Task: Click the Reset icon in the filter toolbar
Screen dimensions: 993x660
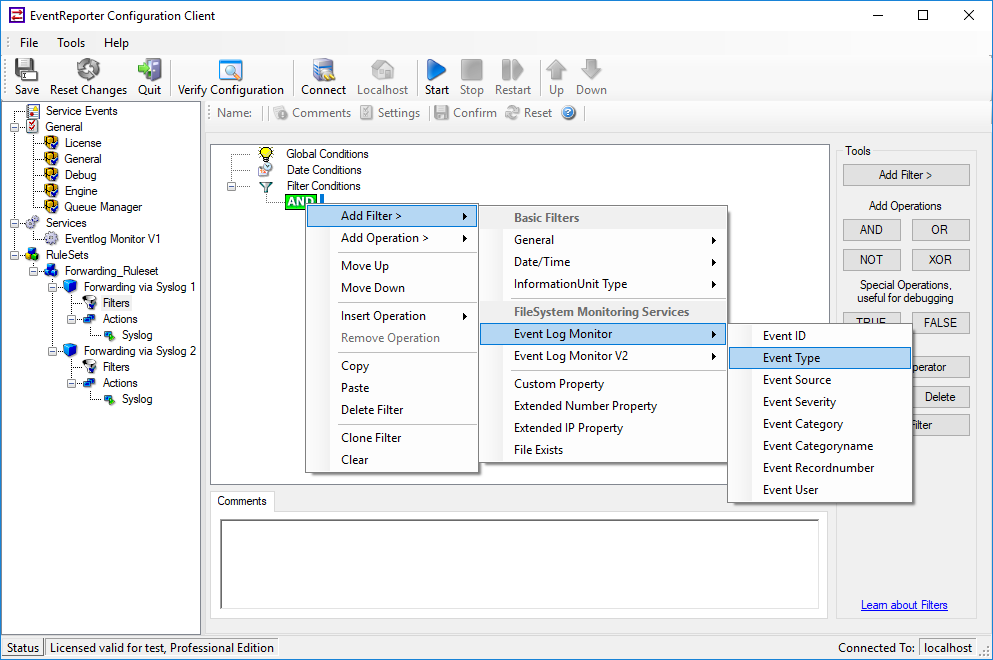Action: coord(512,113)
